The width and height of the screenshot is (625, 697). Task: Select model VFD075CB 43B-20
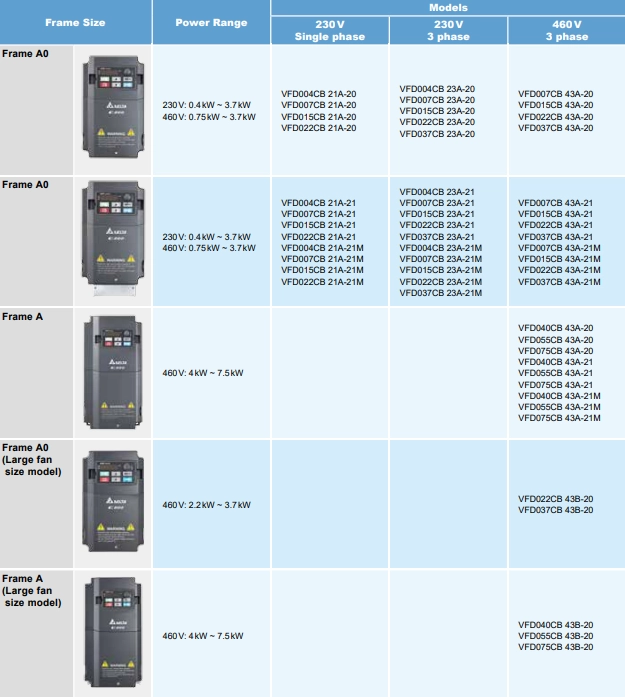coord(555,647)
